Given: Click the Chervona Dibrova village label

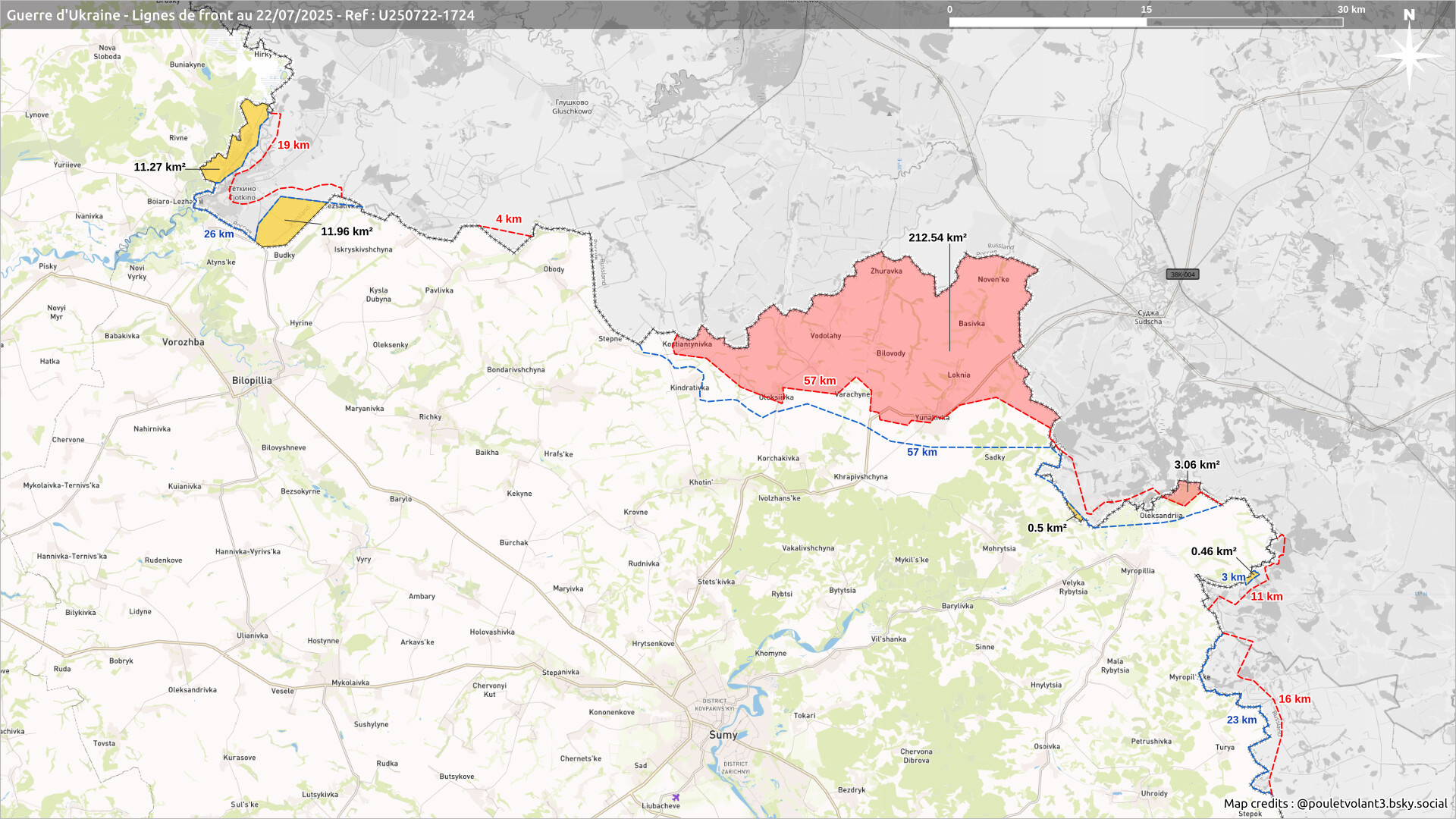Looking at the screenshot, I should (916, 756).
